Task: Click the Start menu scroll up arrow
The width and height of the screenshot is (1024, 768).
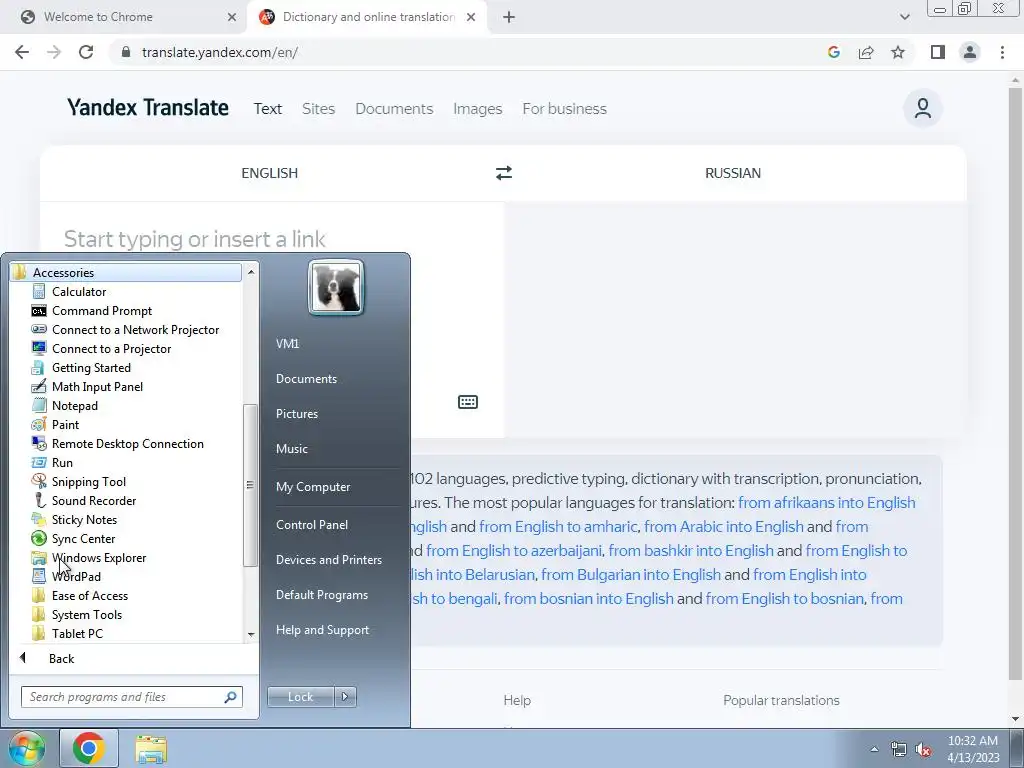Action: 251,271
